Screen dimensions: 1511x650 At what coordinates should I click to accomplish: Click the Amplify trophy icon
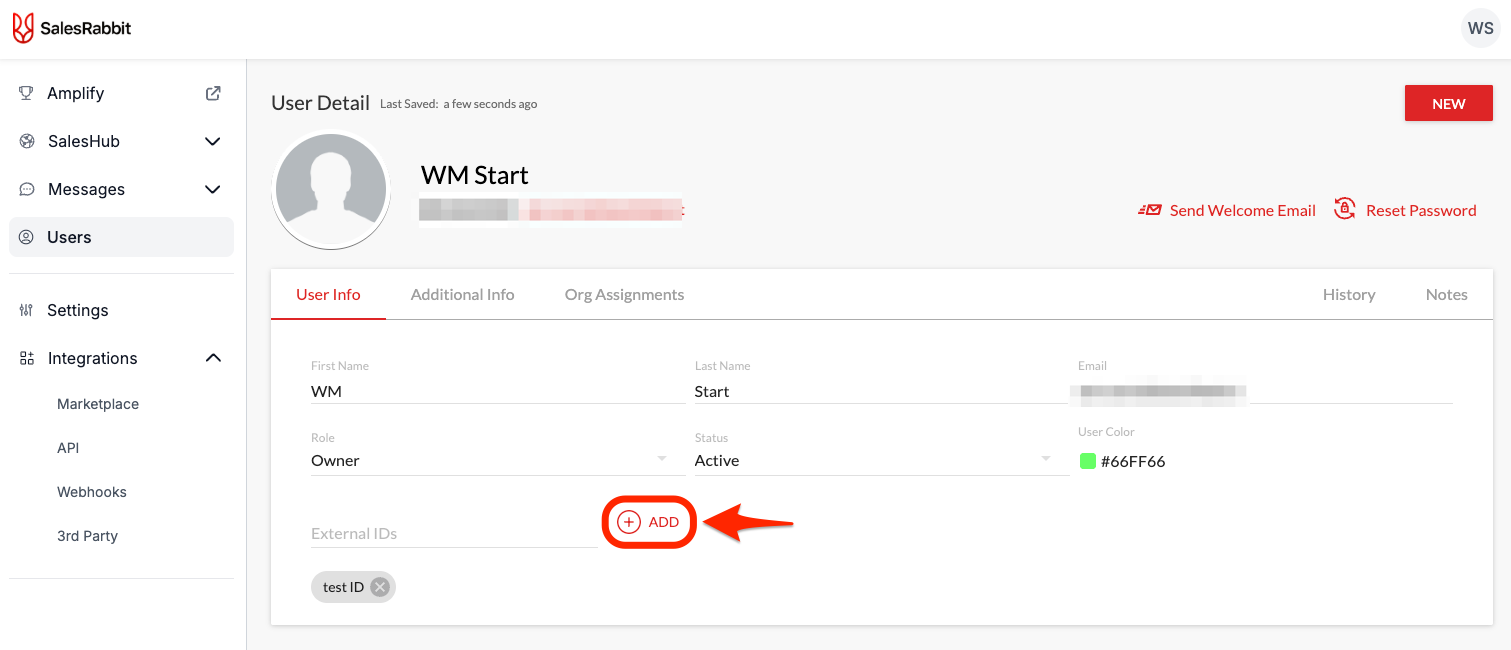27,93
